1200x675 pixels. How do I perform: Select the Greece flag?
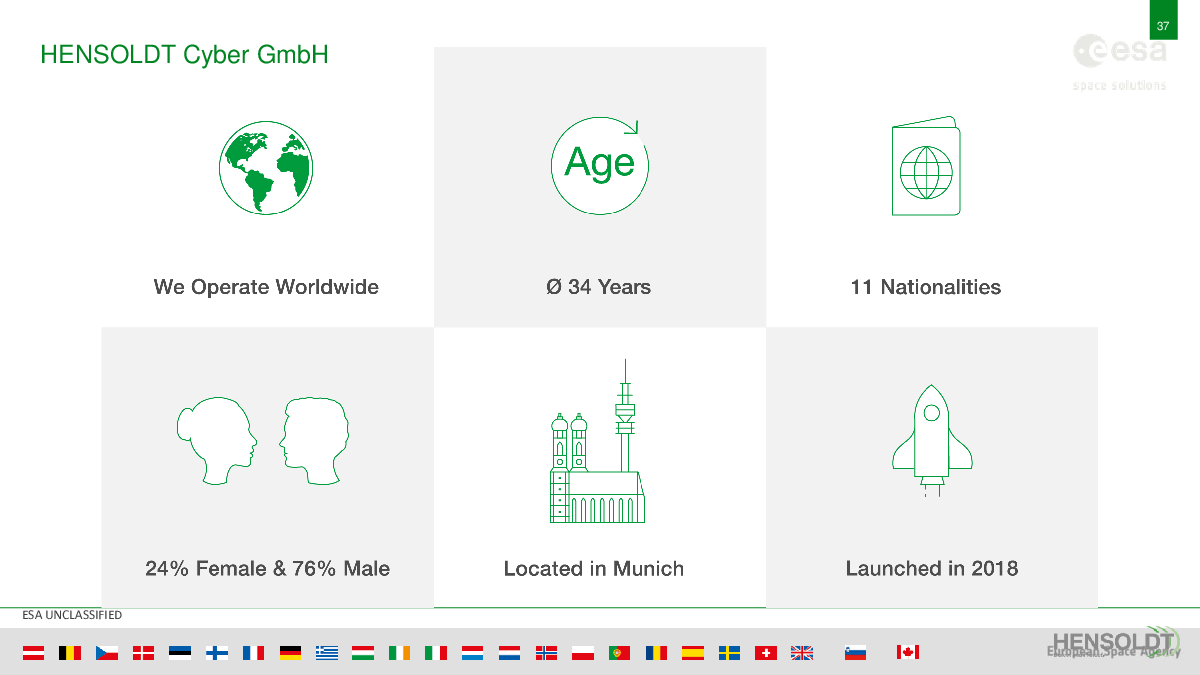[327, 653]
